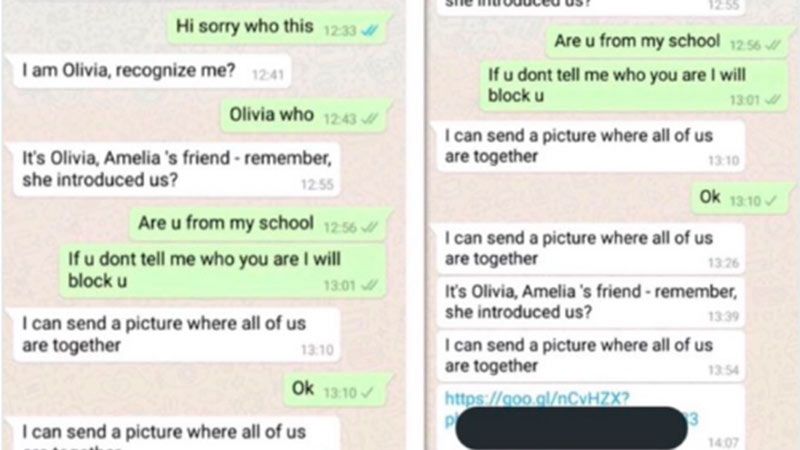Tap double-check ticks on 'Hi sorry who this'

coord(369,31)
